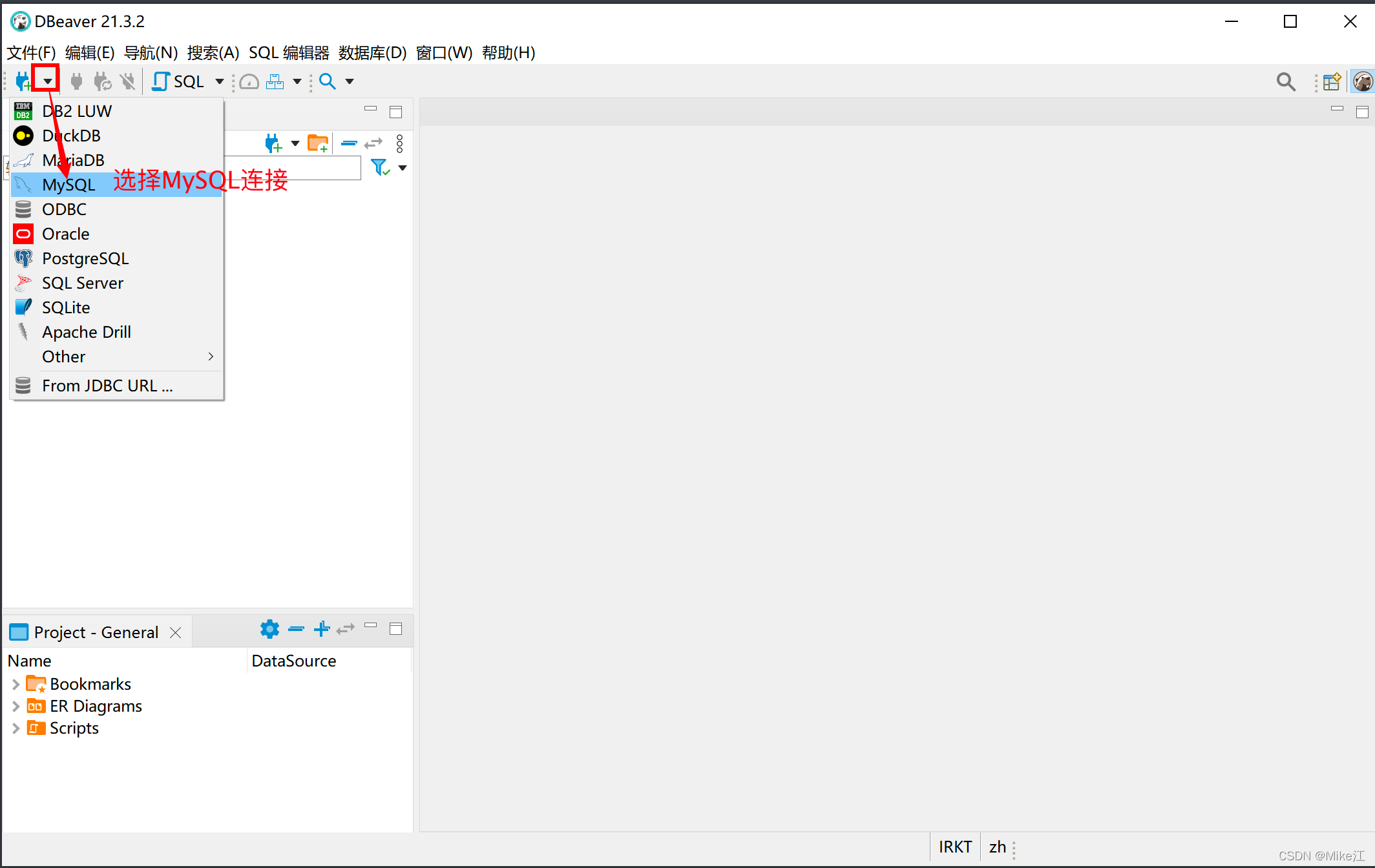
Task: Click the zh locale in status bar
Action: tap(998, 847)
